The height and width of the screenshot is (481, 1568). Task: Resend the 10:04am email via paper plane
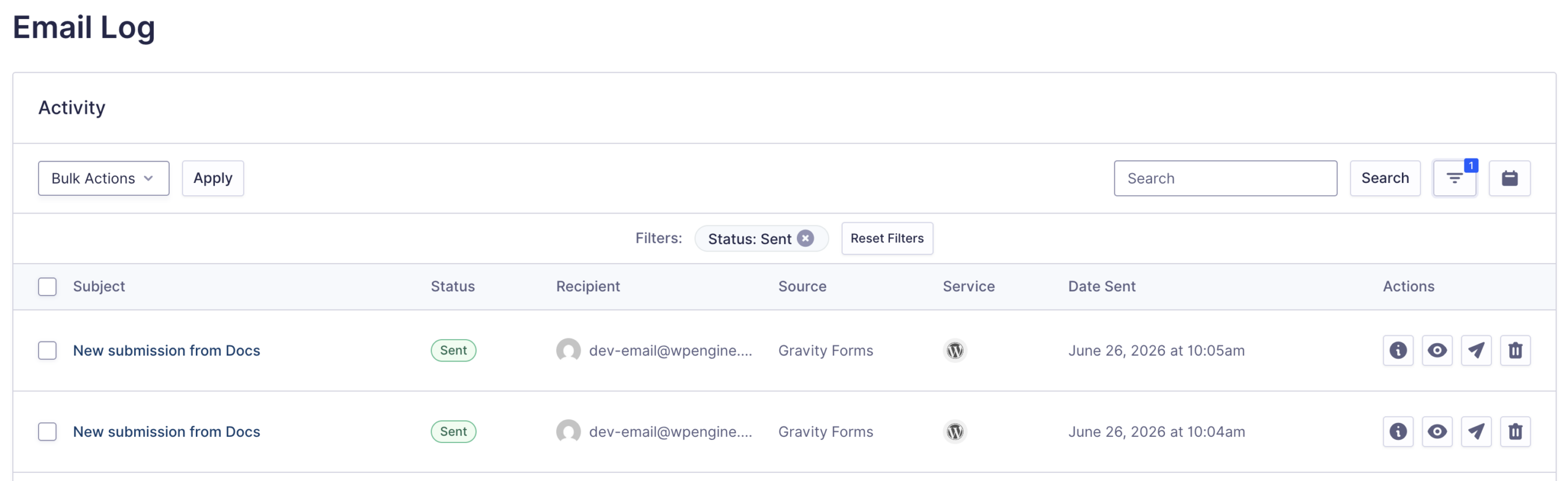pos(1476,431)
